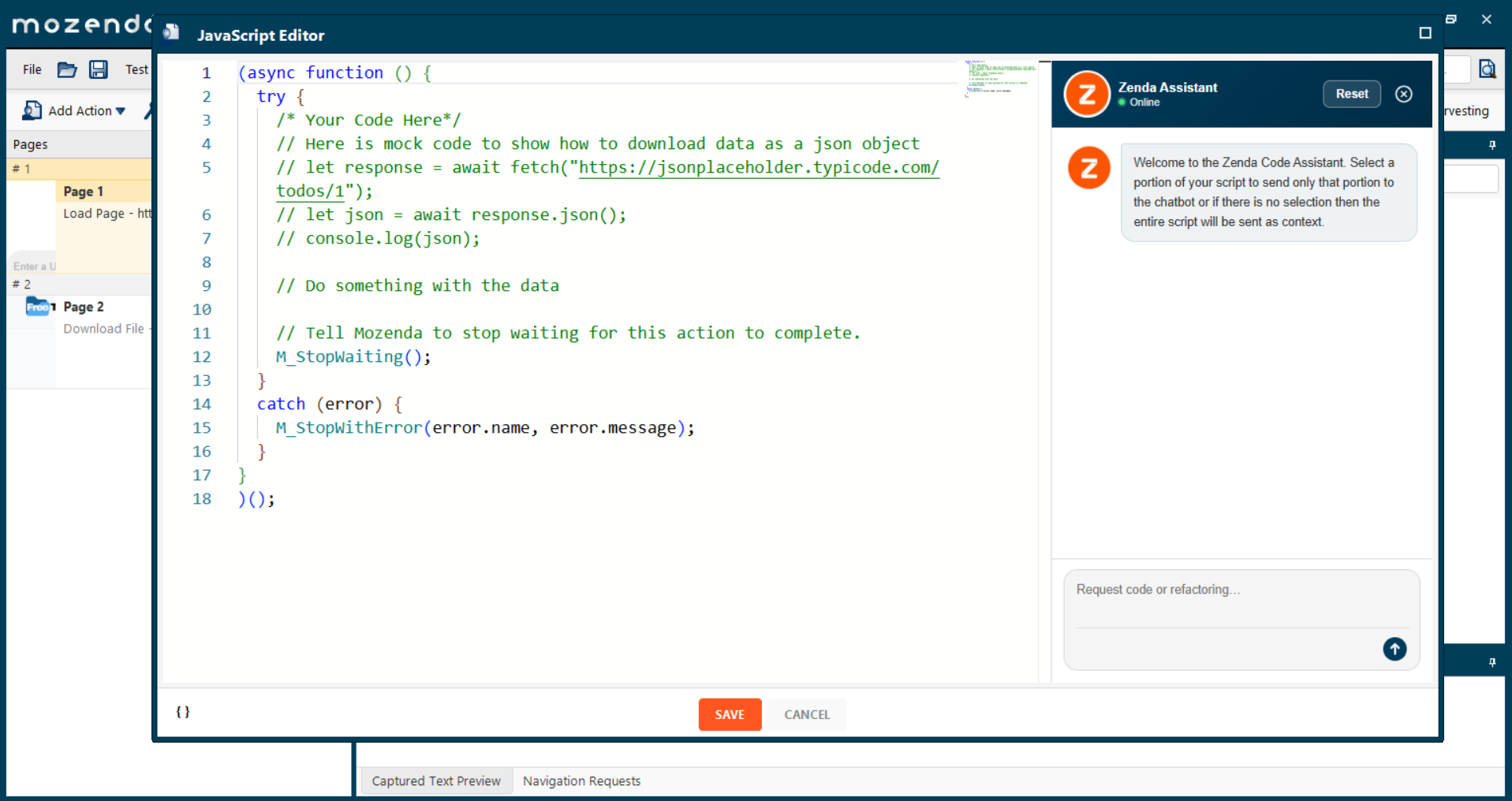This screenshot has height=801, width=1512.
Task: Save the agent with the floppy disk icon
Action: pyautogui.click(x=98, y=69)
